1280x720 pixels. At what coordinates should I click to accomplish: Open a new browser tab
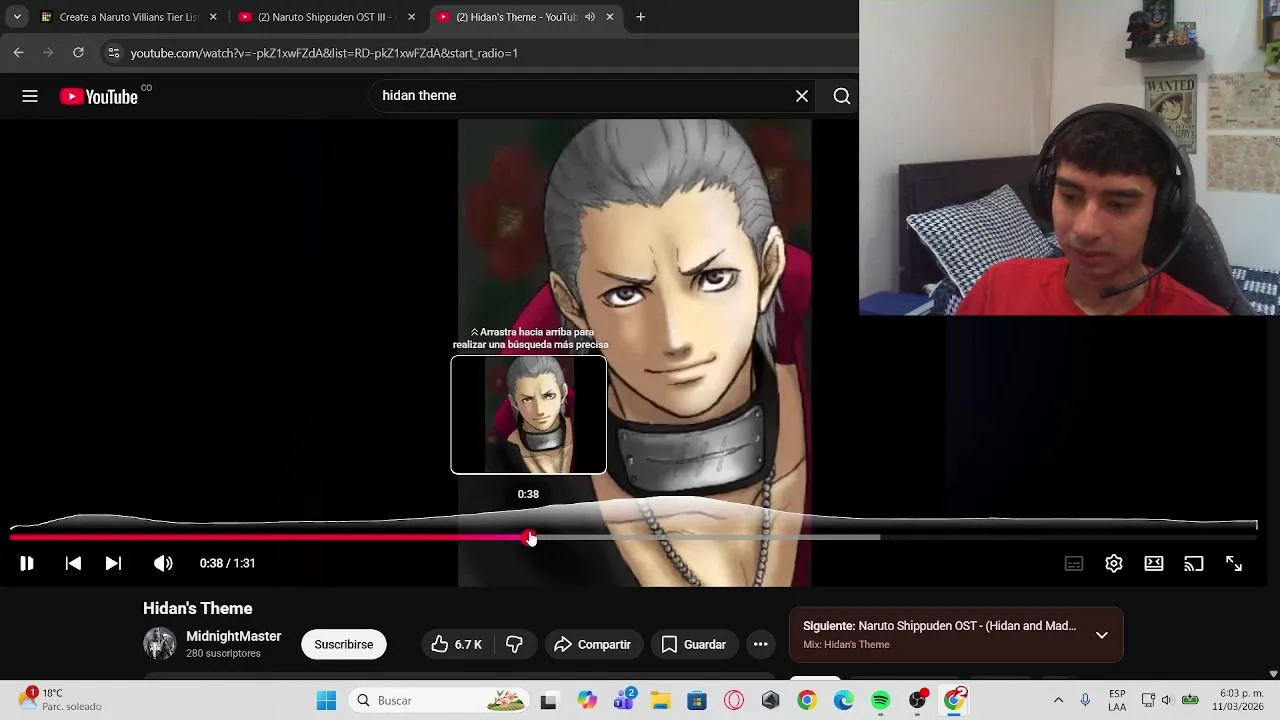pos(640,17)
